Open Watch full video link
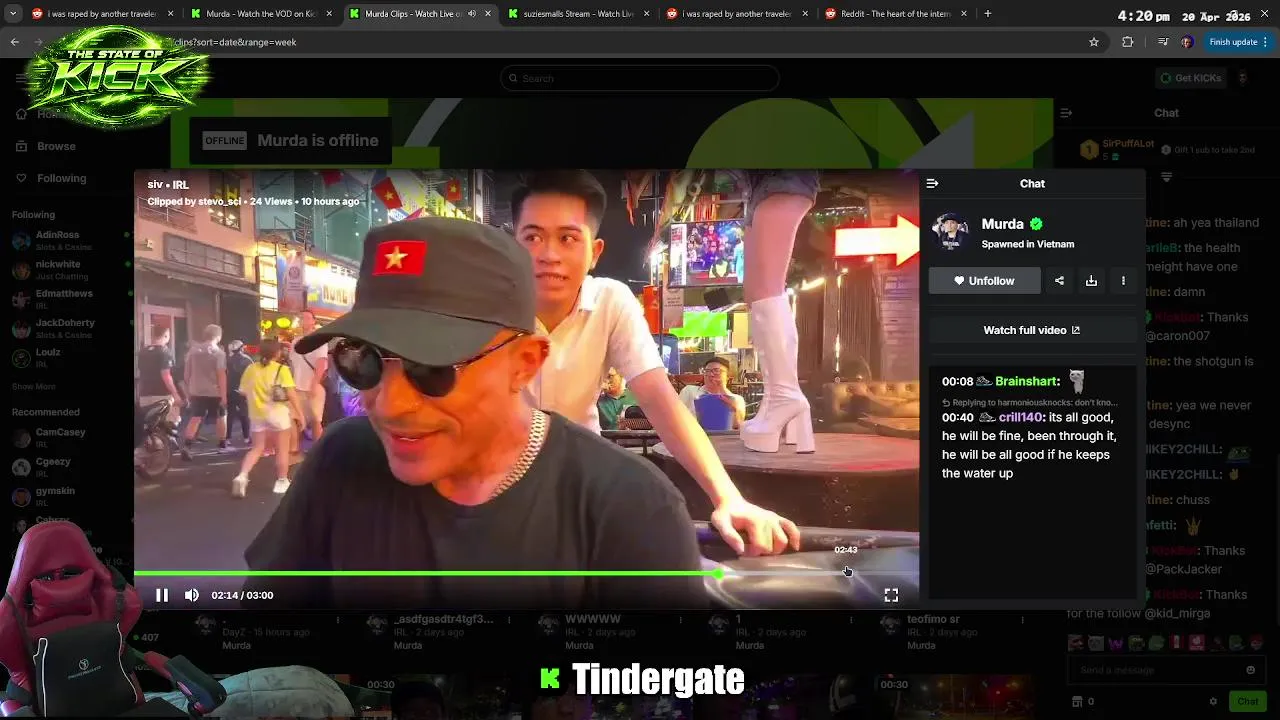 tap(1032, 330)
